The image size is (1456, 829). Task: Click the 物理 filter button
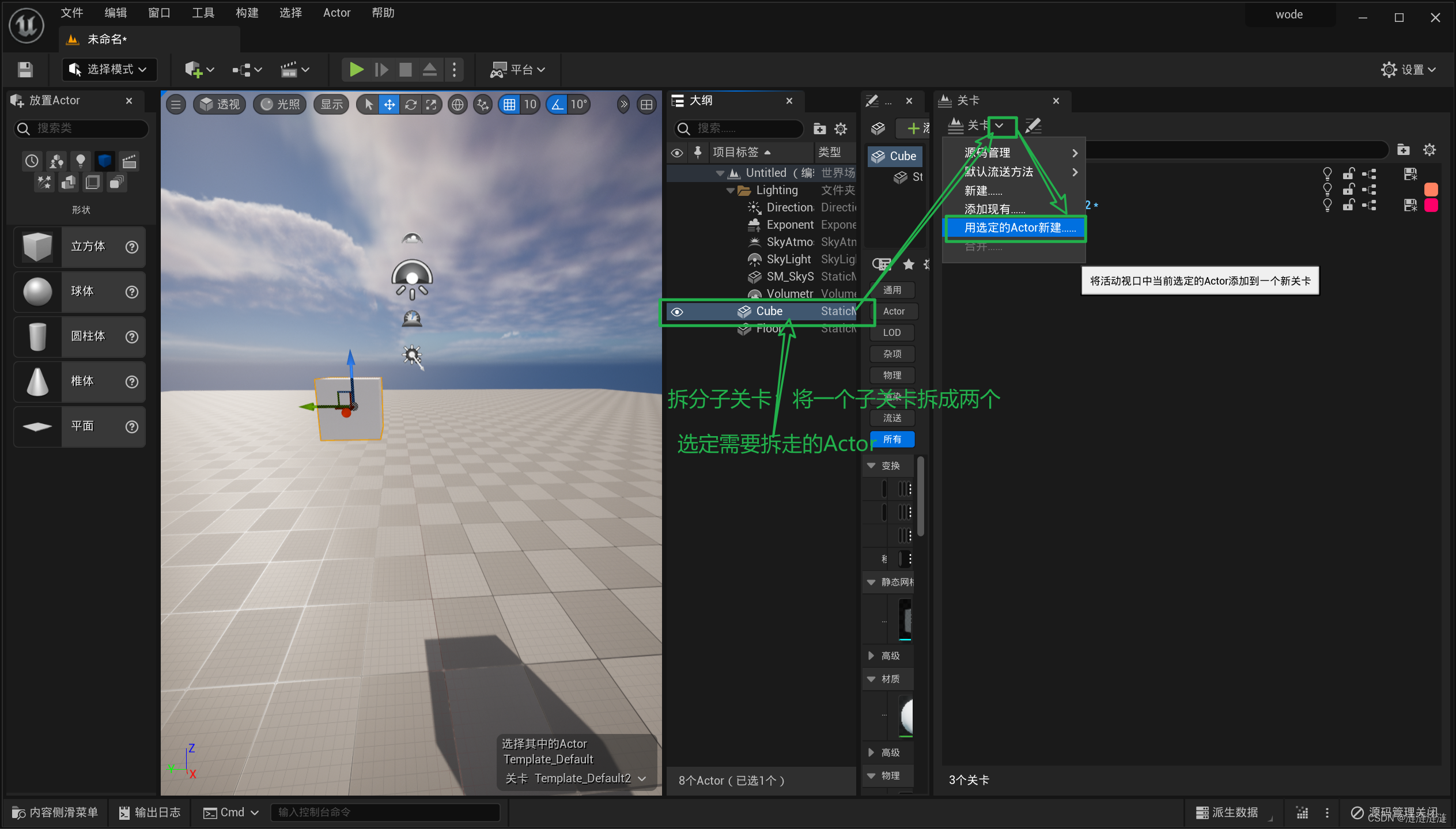point(892,375)
